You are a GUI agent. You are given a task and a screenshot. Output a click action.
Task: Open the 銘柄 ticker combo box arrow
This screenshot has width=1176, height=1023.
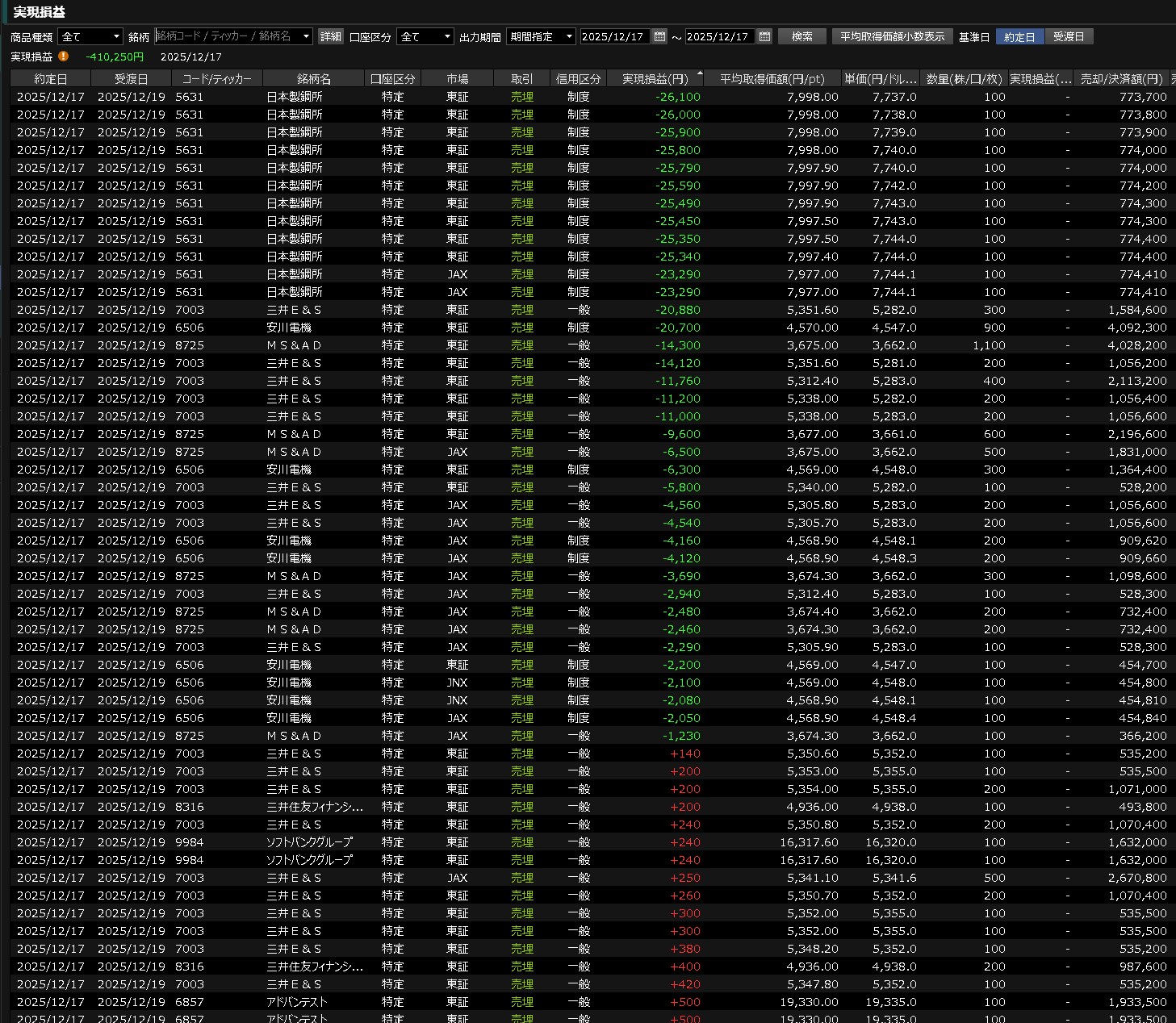coord(306,37)
